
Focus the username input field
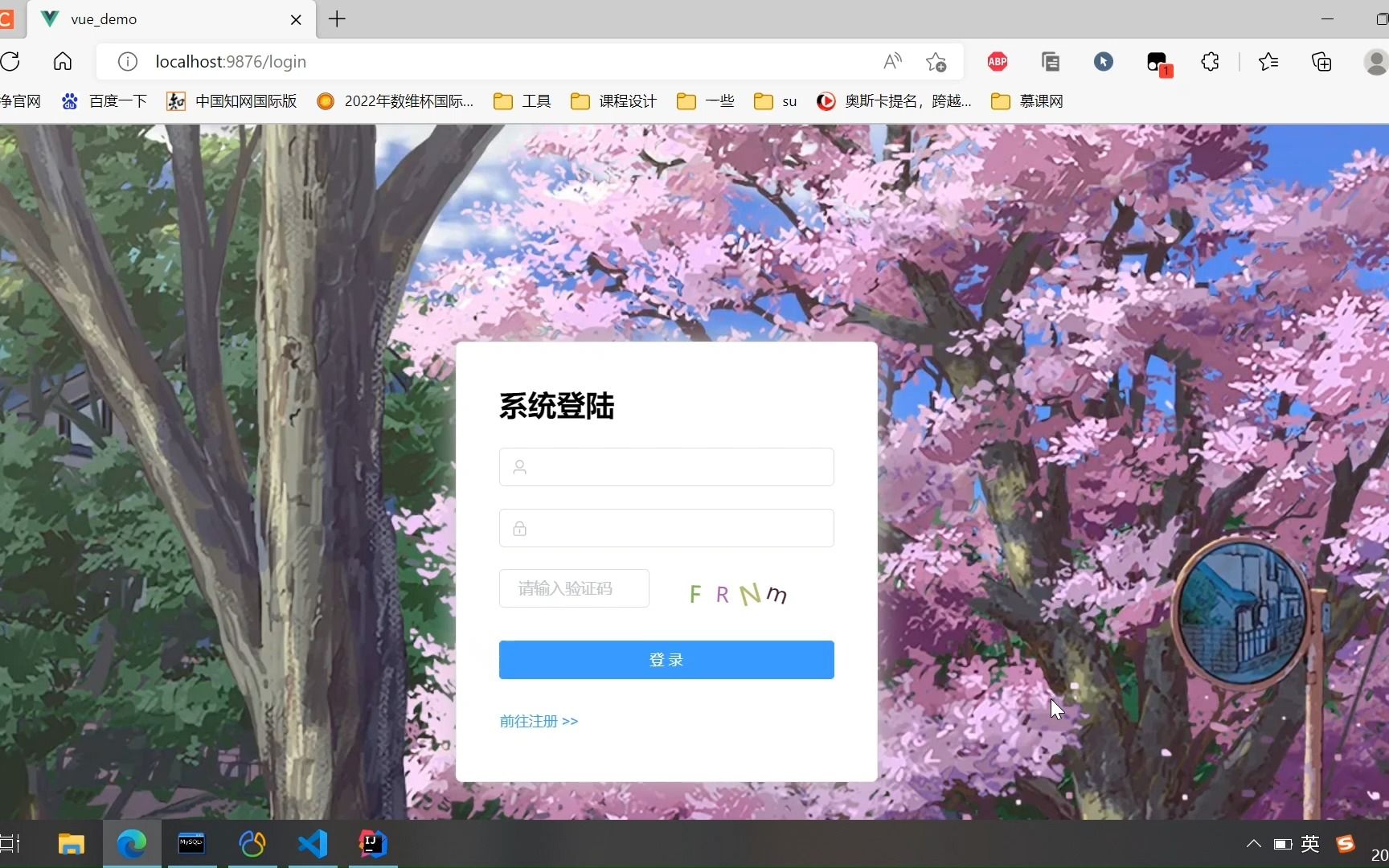pyautogui.click(x=666, y=467)
